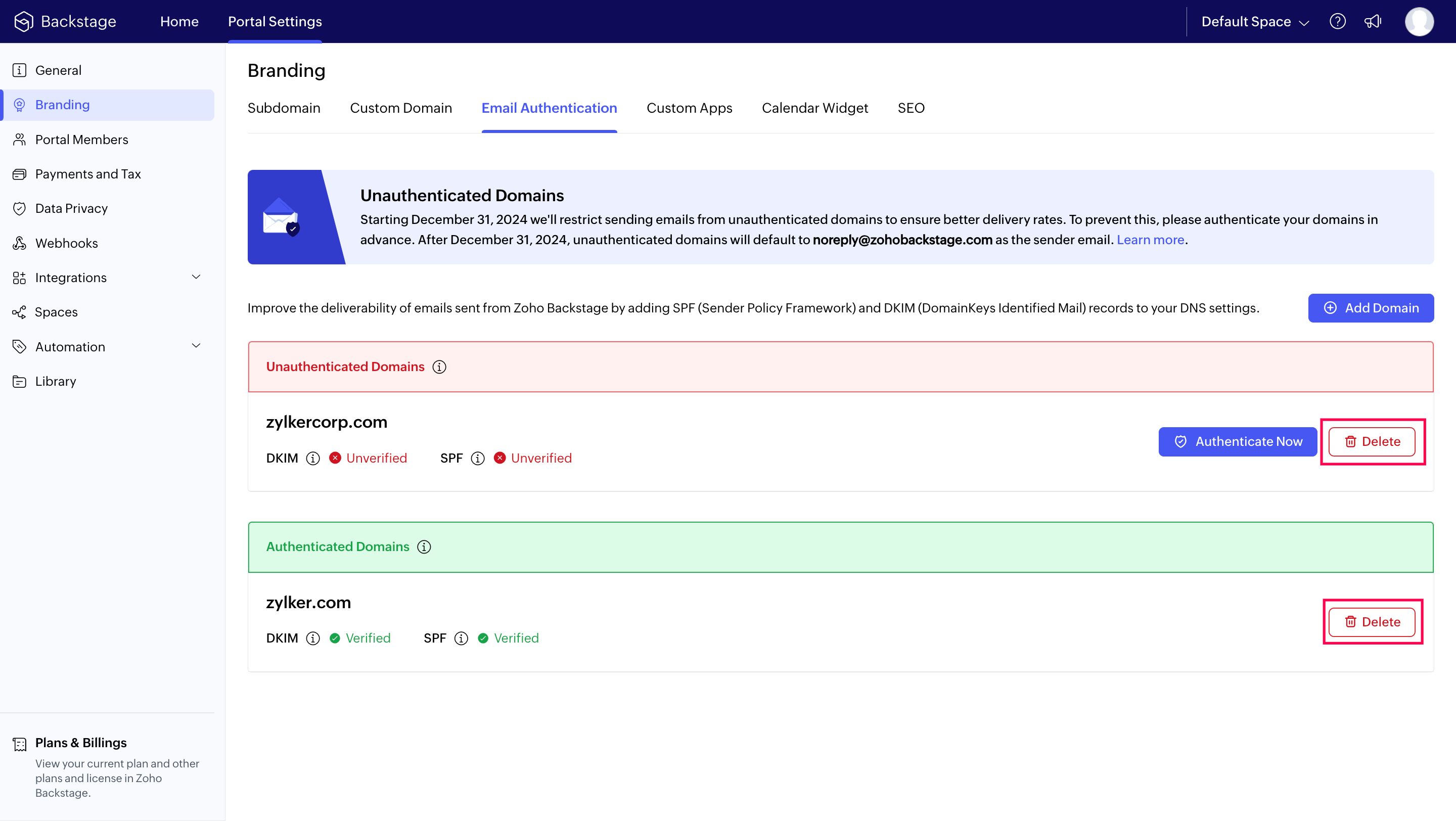The width and height of the screenshot is (1456, 821).
Task: Click the General sidebar icon
Action: click(19, 70)
